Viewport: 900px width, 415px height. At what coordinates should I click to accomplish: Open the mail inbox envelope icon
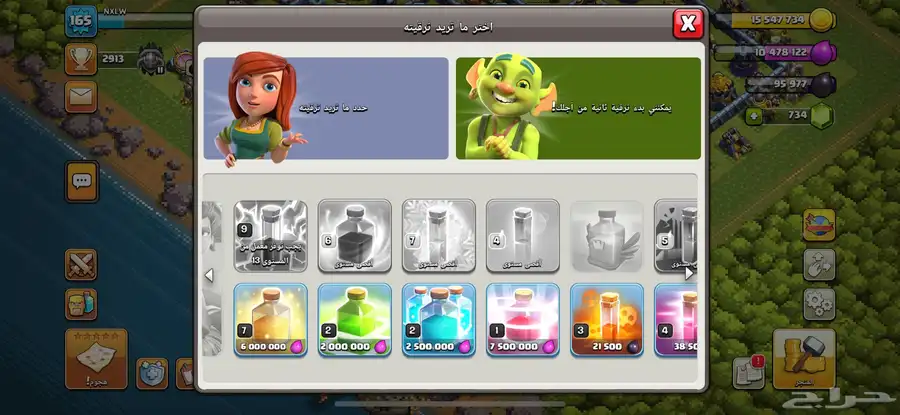[81, 96]
